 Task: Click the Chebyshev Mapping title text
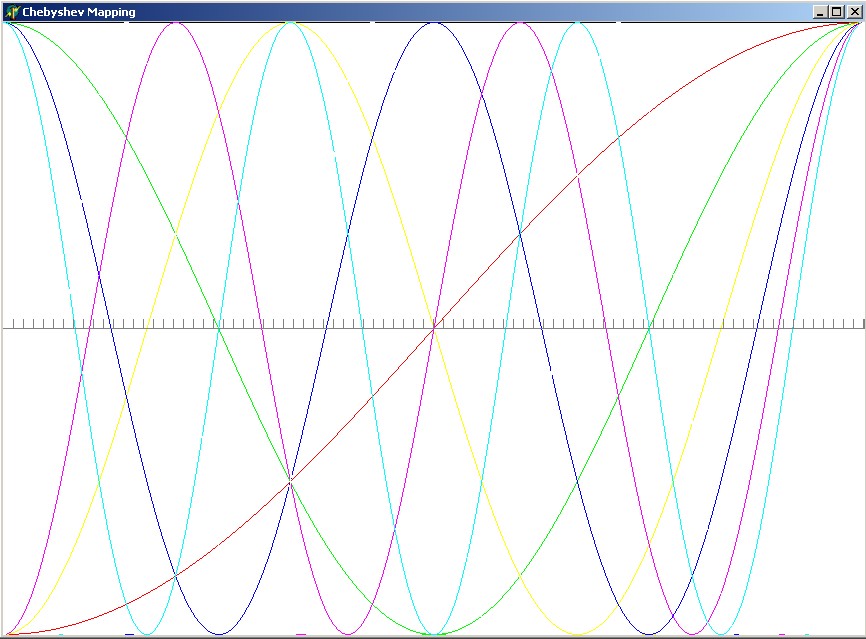click(x=79, y=12)
